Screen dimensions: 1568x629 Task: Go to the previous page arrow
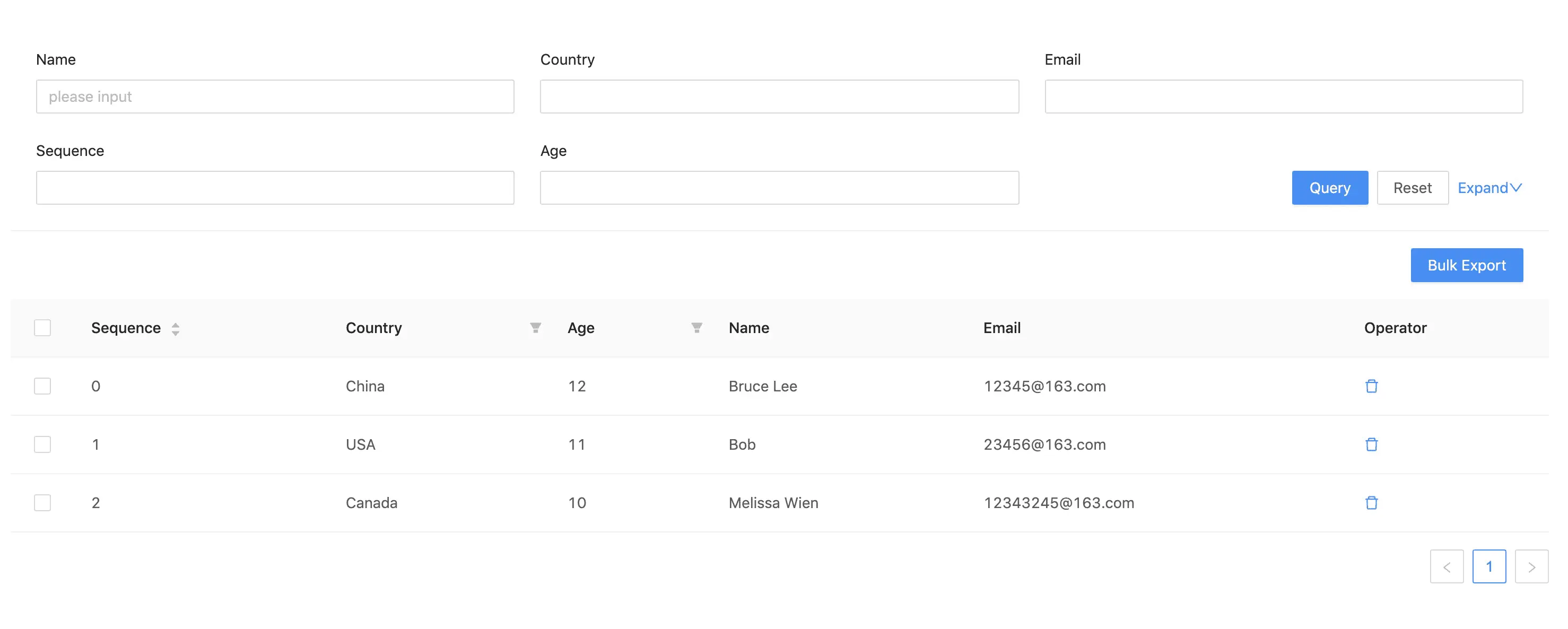tap(1446, 567)
